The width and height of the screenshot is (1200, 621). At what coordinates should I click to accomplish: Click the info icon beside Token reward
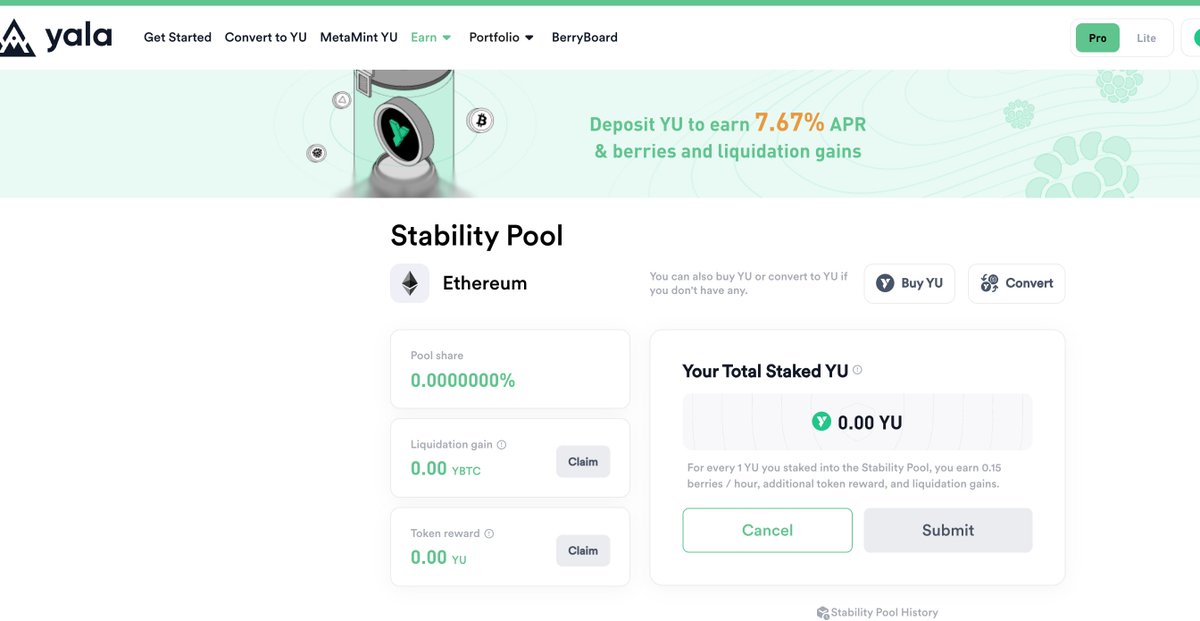click(x=489, y=534)
